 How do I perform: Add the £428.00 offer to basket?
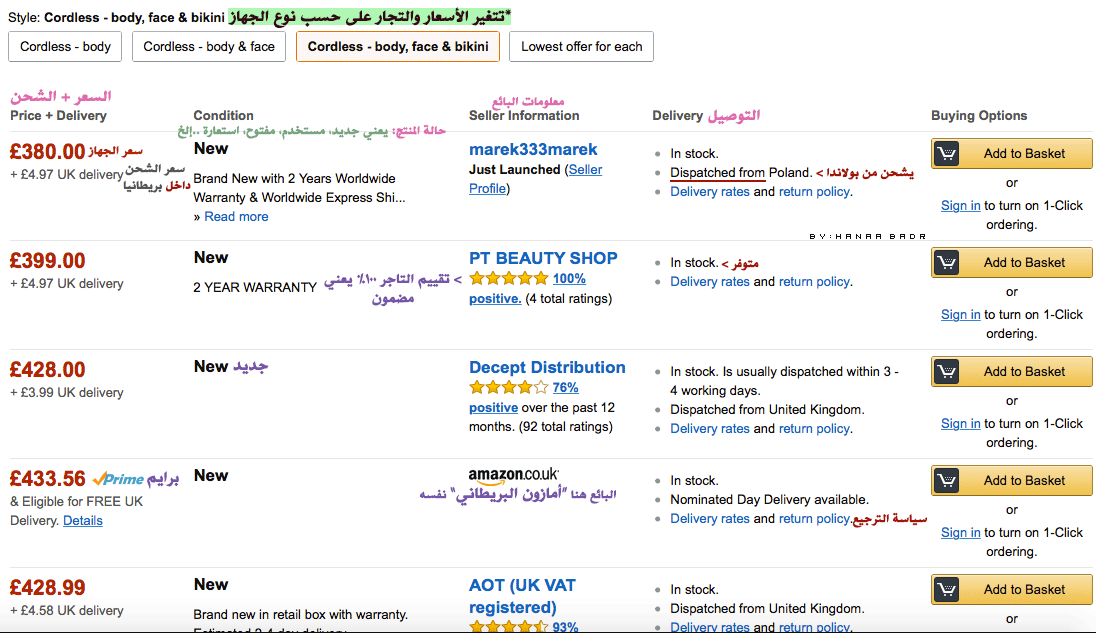pos(1011,372)
